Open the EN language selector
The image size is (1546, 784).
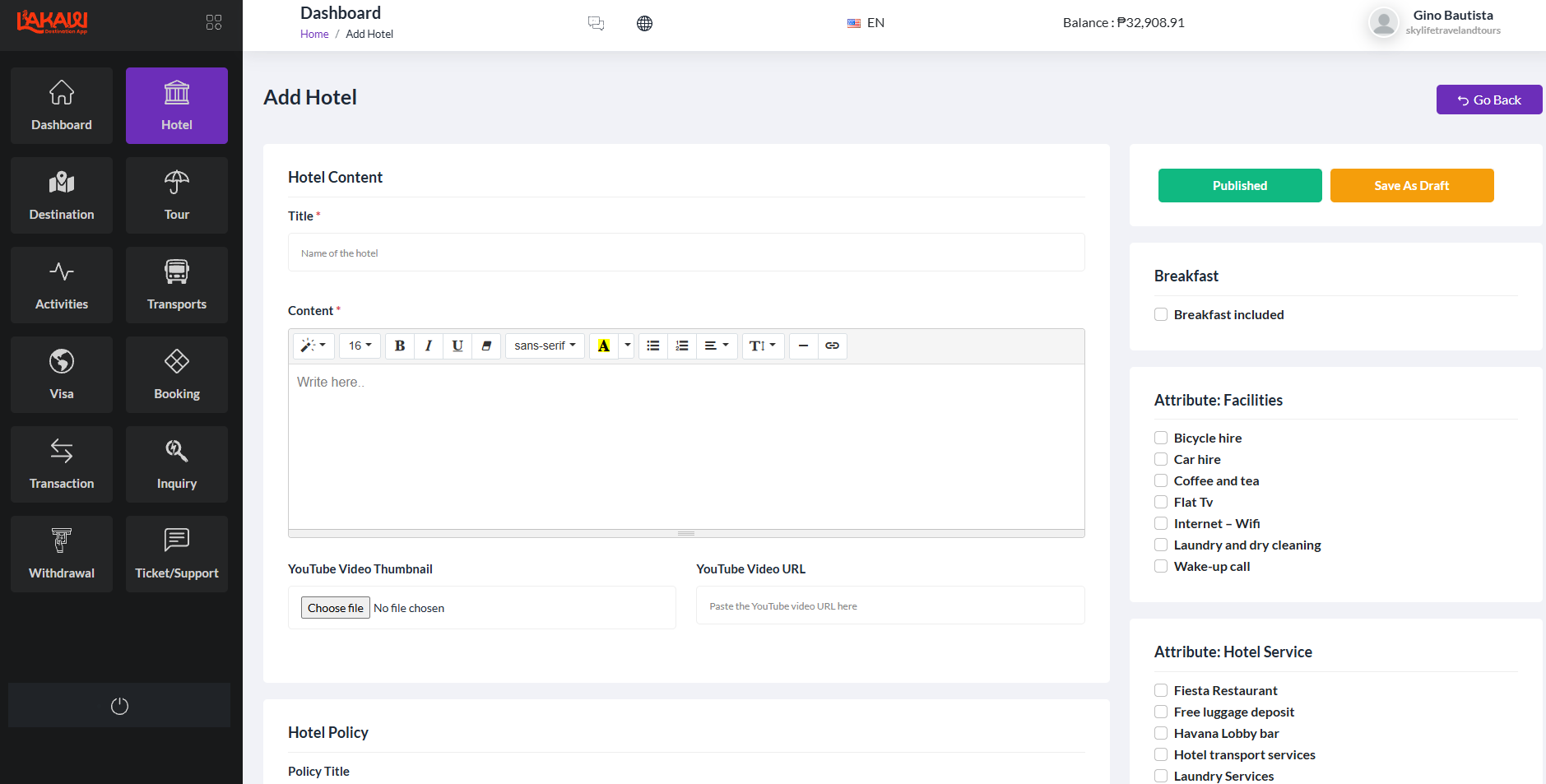pyautogui.click(x=866, y=23)
